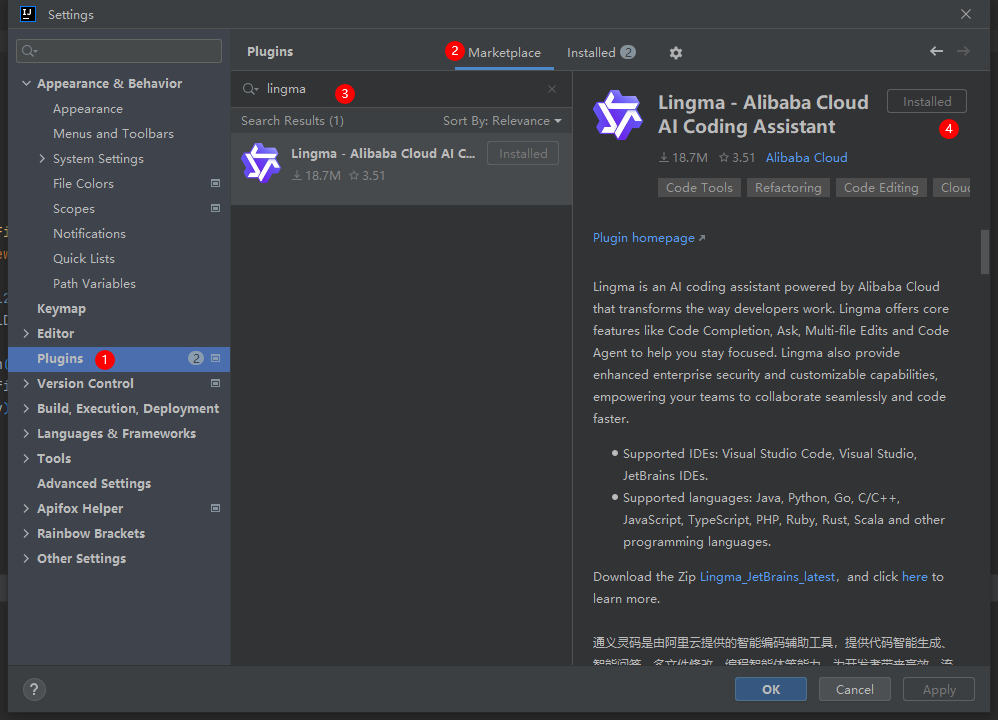Click the Search Results (1) label
The height and width of the screenshot is (720, 998).
coord(292,121)
